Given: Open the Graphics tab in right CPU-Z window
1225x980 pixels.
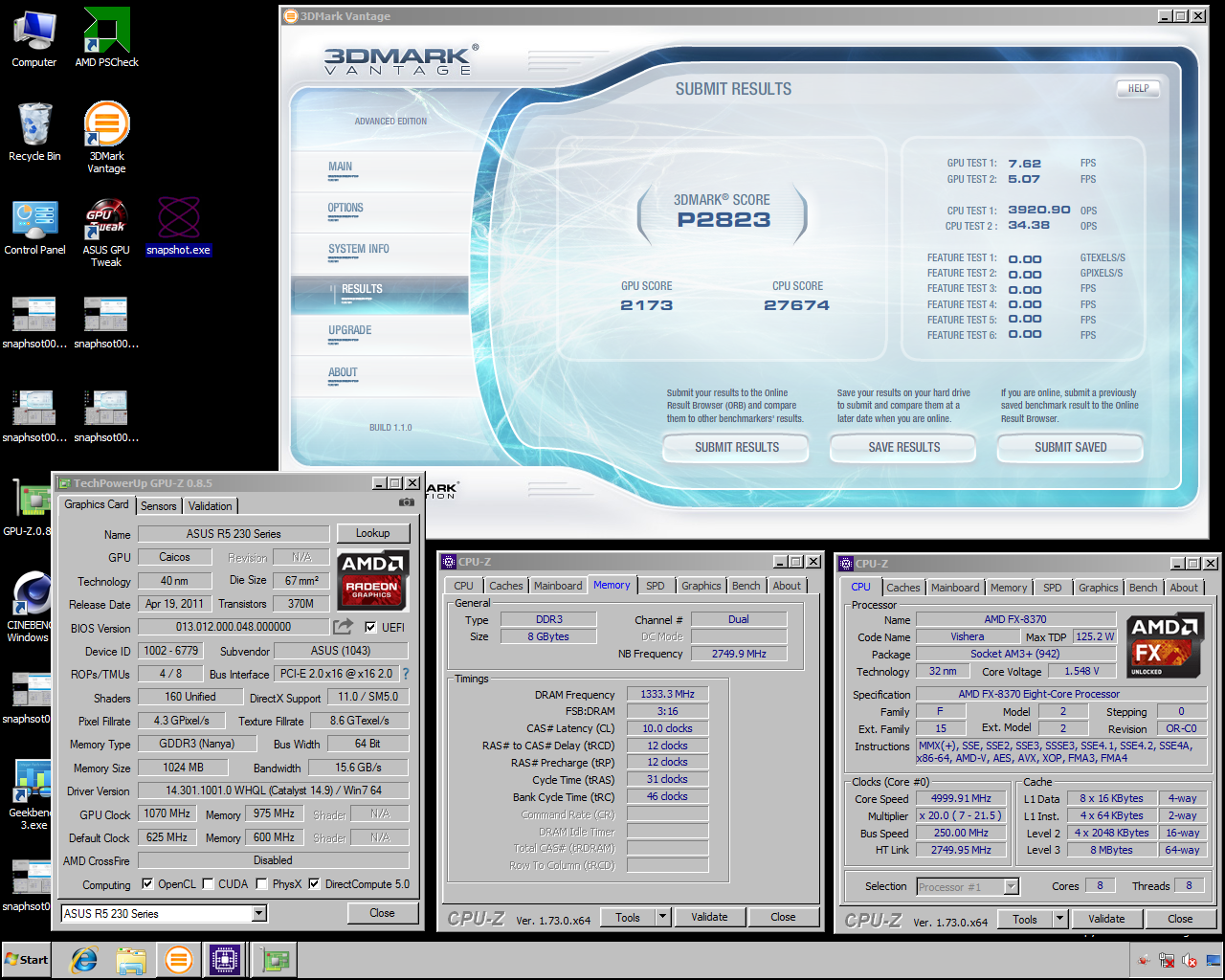Looking at the screenshot, I should point(1099,588).
